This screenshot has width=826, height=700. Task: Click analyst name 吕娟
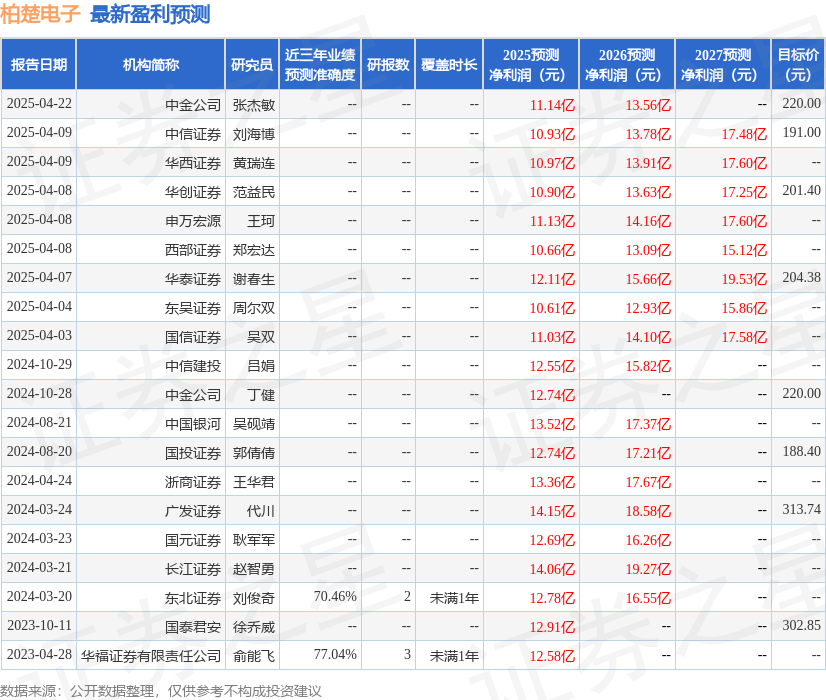[261, 366]
